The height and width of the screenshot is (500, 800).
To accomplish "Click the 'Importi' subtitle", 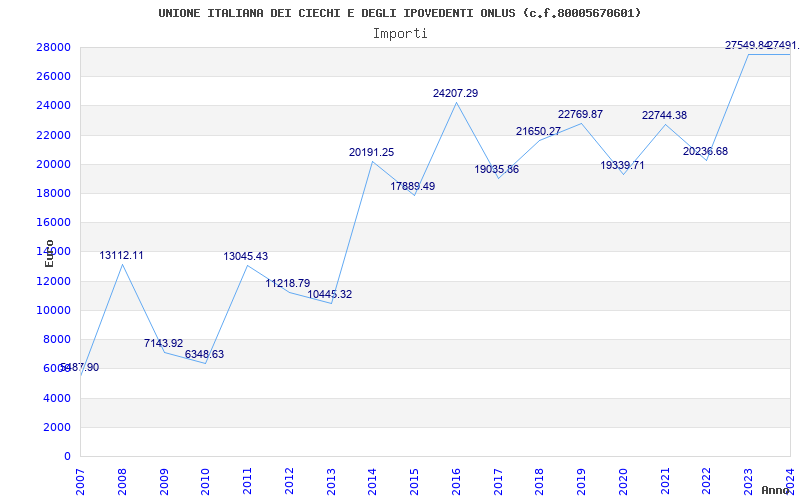I will tap(400, 34).
